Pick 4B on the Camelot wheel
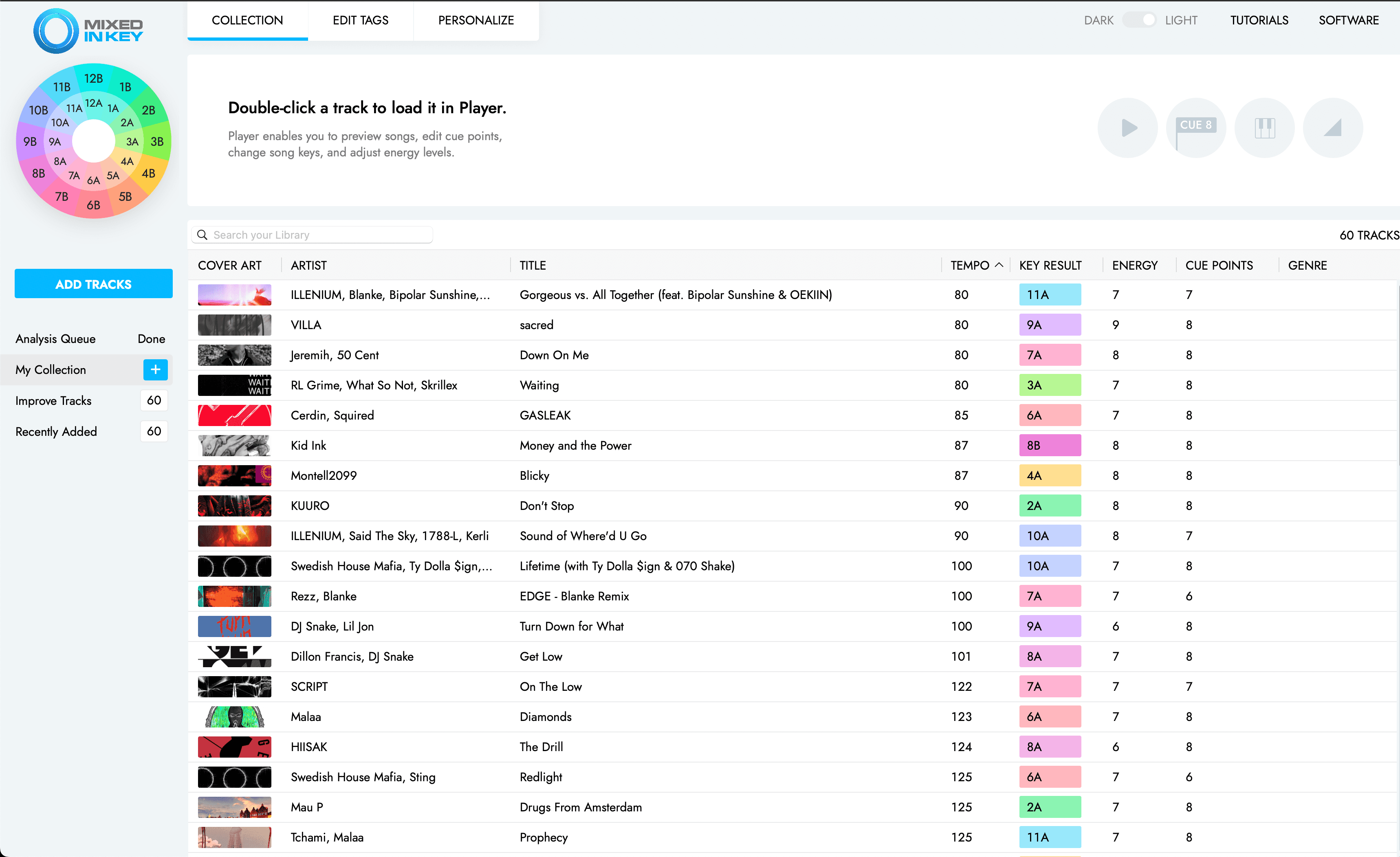This screenshot has height=857, width=1400. tap(149, 173)
